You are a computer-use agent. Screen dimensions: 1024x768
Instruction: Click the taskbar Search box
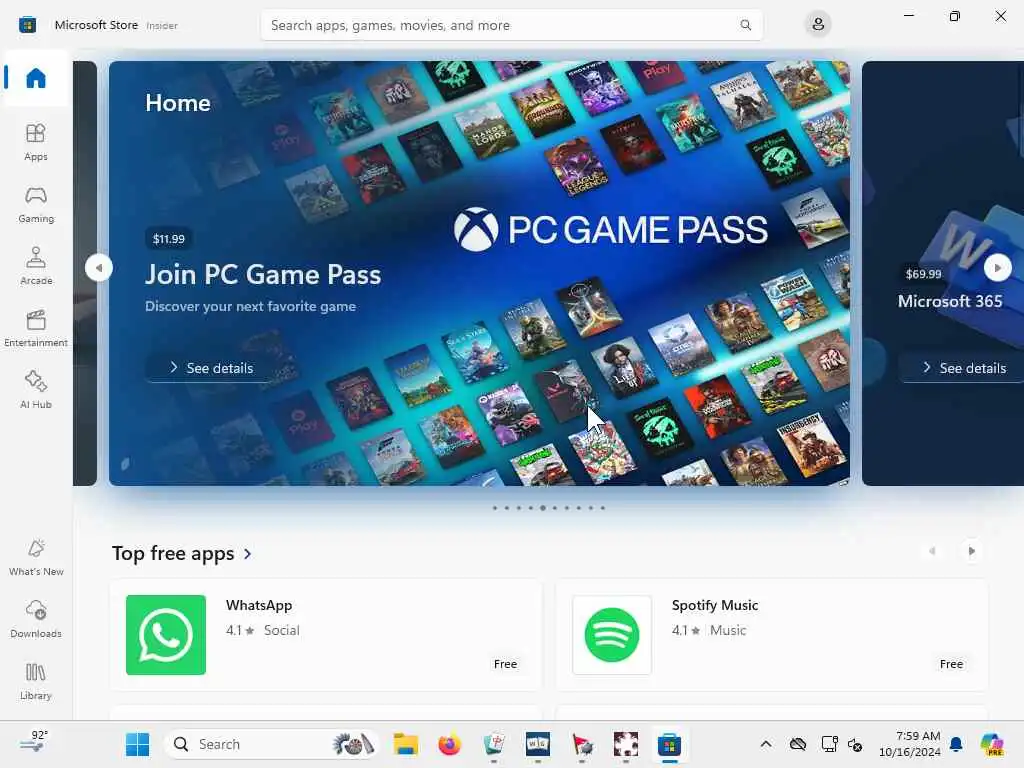[272, 744]
